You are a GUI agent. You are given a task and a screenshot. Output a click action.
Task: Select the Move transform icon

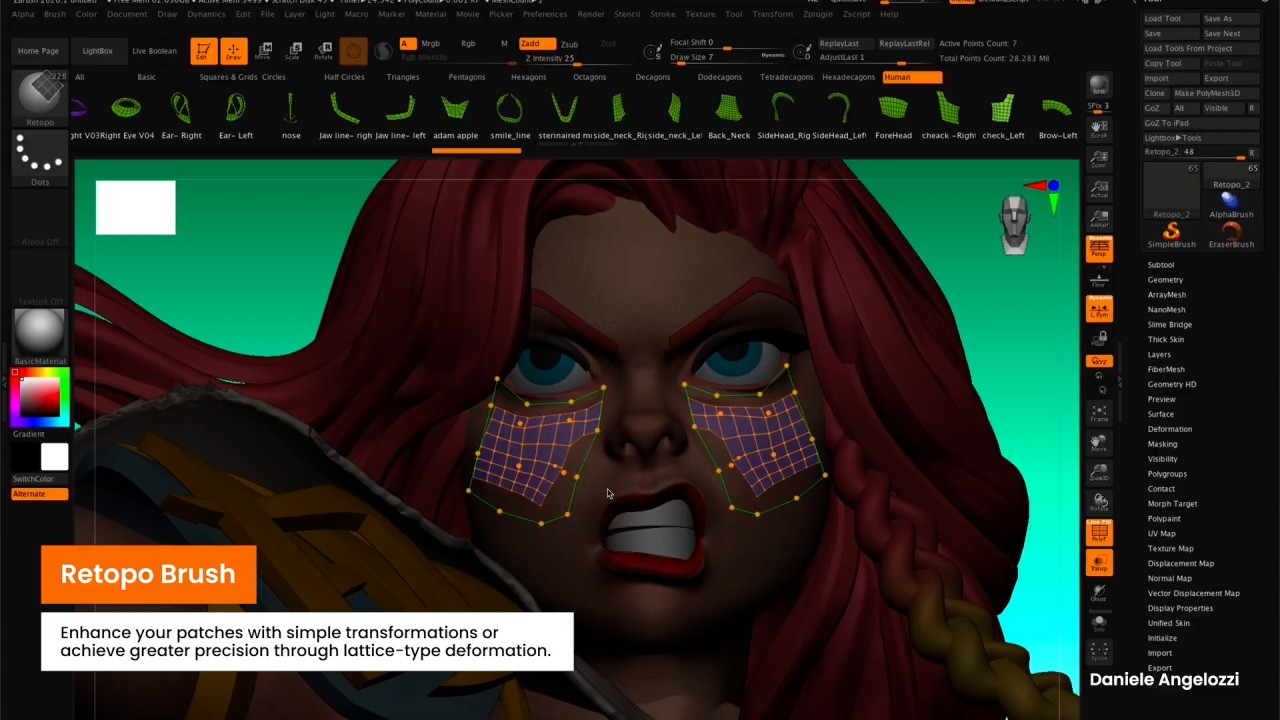(264, 51)
